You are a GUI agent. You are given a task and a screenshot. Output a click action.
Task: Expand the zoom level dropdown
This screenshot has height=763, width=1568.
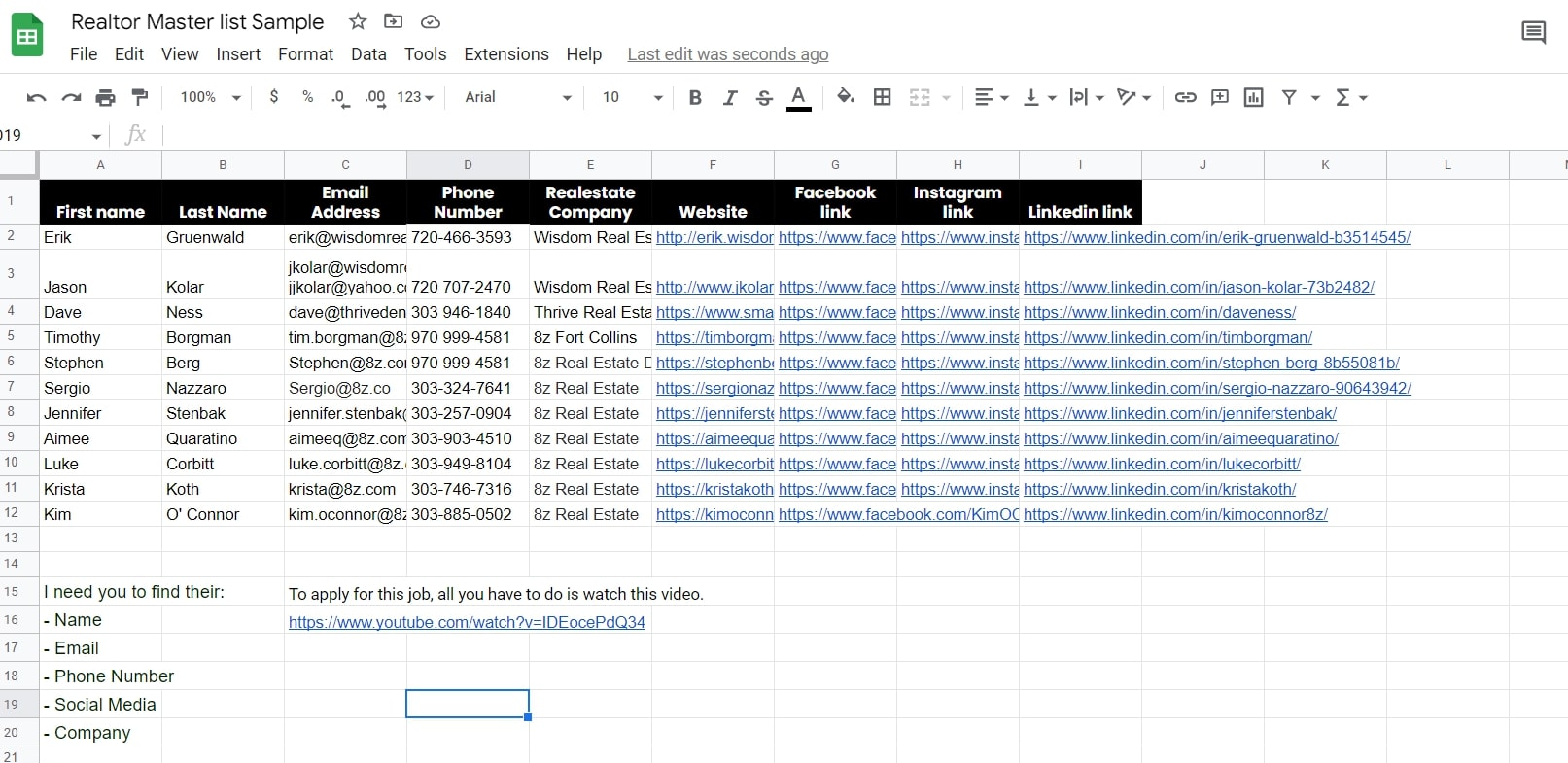click(210, 97)
